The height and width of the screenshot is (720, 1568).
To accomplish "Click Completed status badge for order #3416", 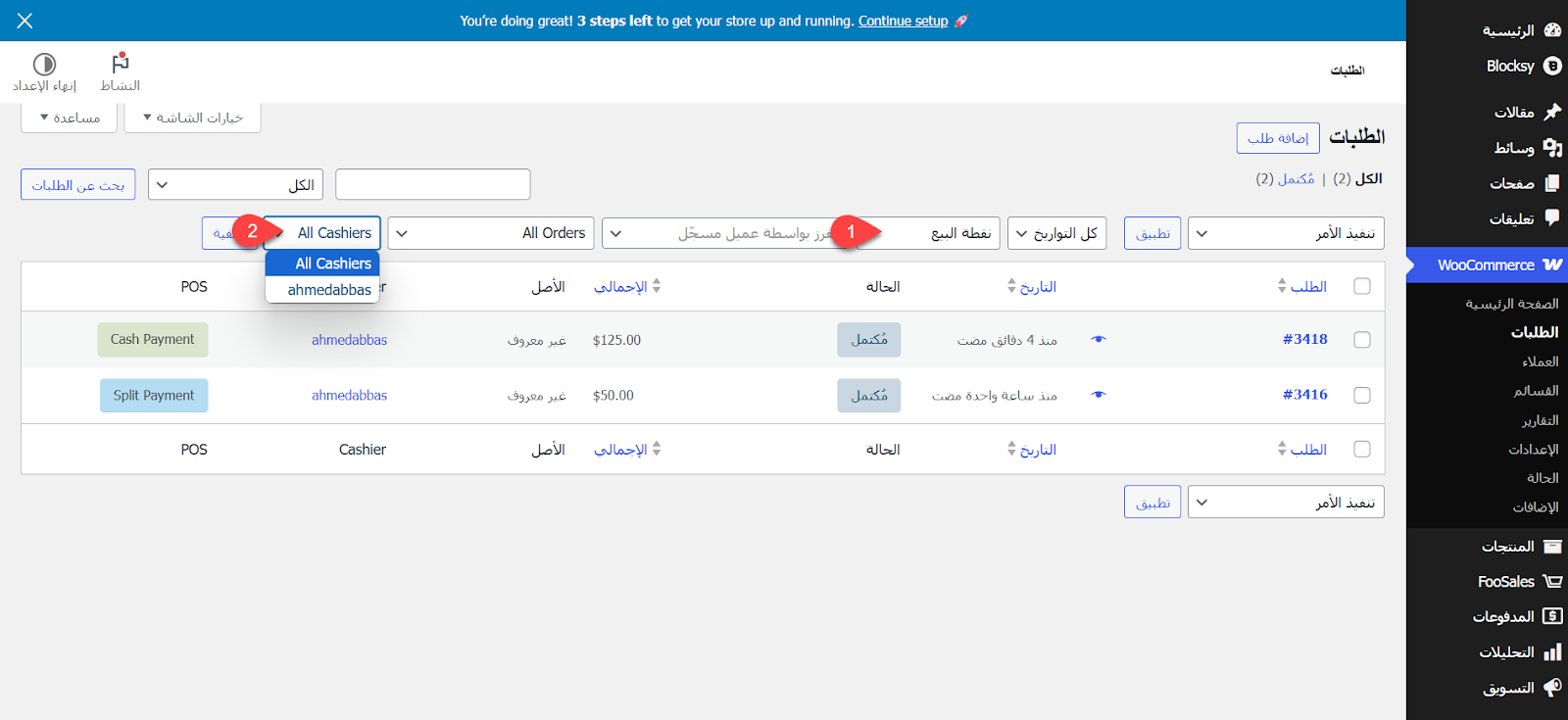I will pos(869,395).
